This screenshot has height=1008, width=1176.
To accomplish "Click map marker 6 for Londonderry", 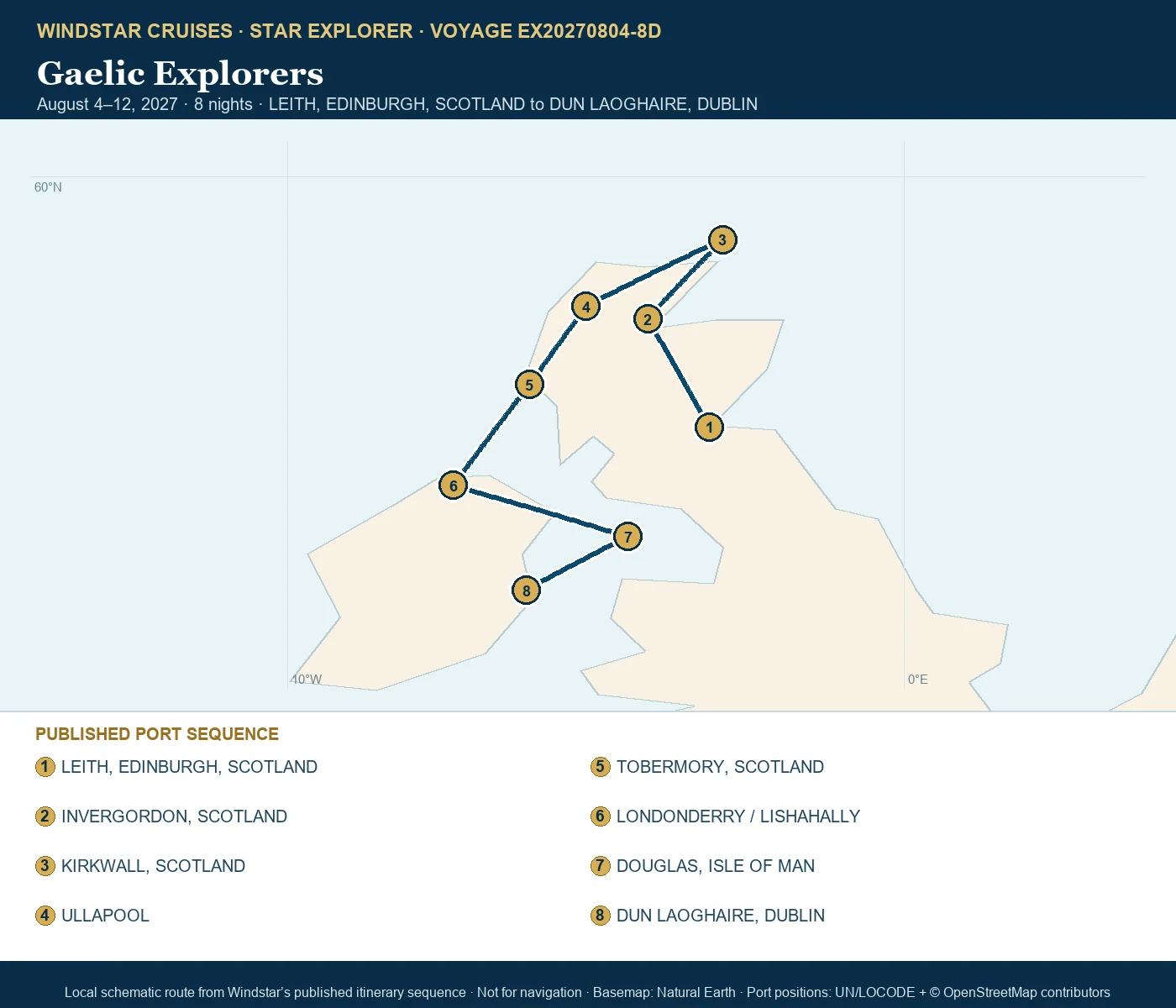I will click(453, 485).
